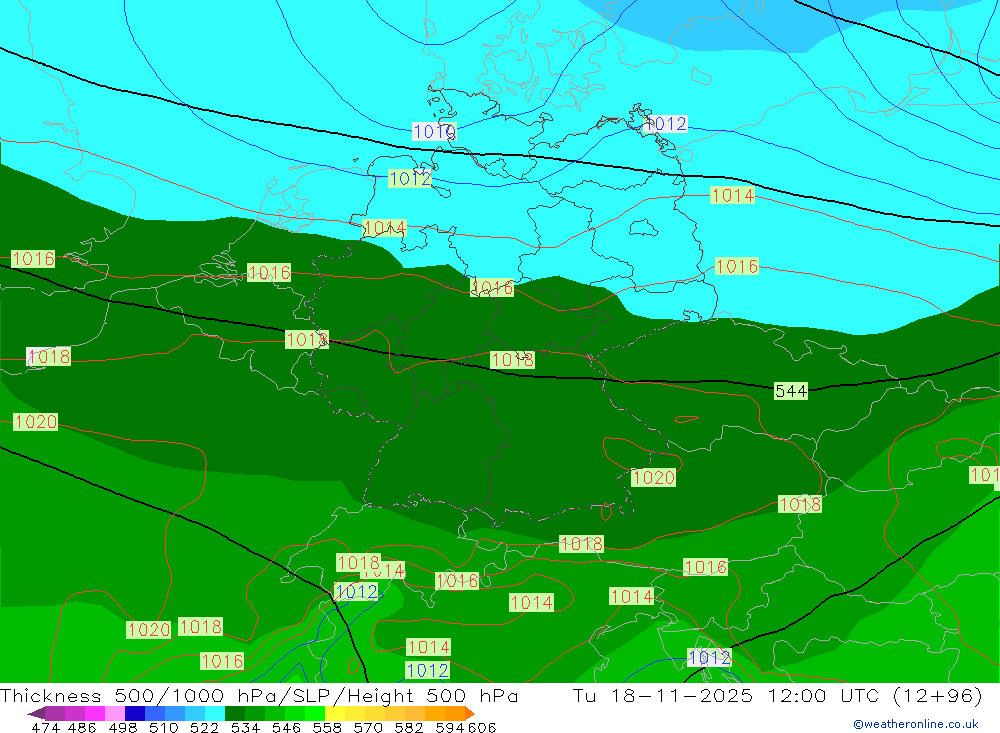Click the orange right arrow of legend

[470, 713]
